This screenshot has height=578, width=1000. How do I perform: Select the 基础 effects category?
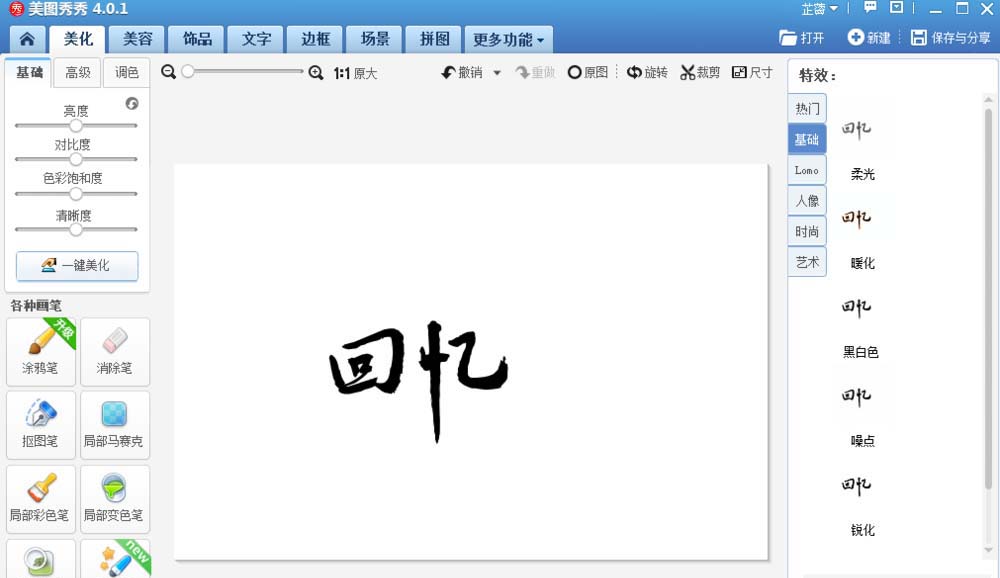(807, 139)
